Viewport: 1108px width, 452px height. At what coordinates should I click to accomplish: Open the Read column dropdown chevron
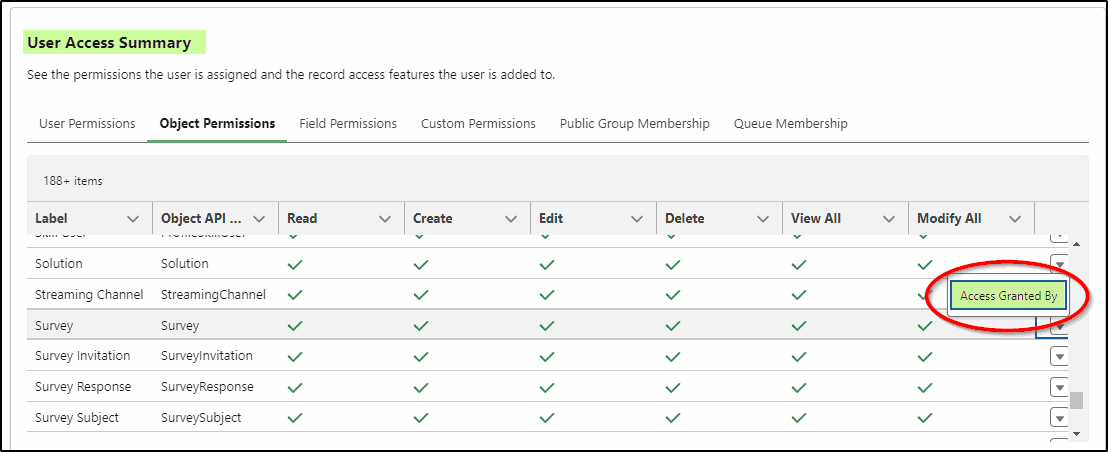coord(385,219)
